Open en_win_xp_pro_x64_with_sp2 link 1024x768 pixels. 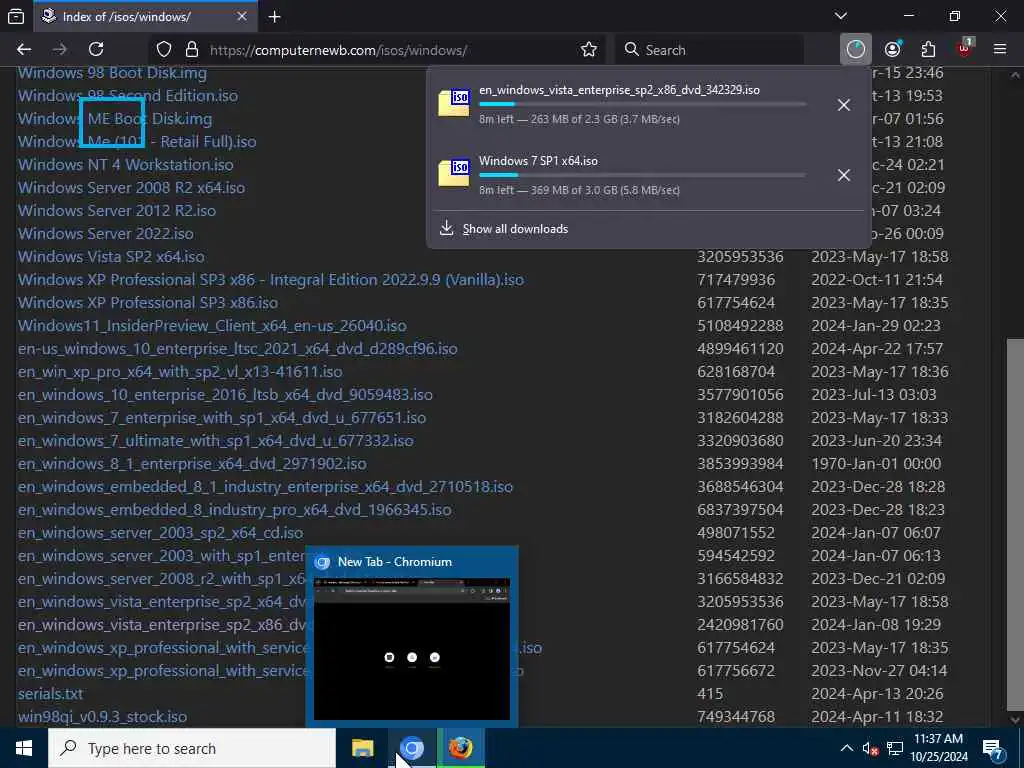180,371
